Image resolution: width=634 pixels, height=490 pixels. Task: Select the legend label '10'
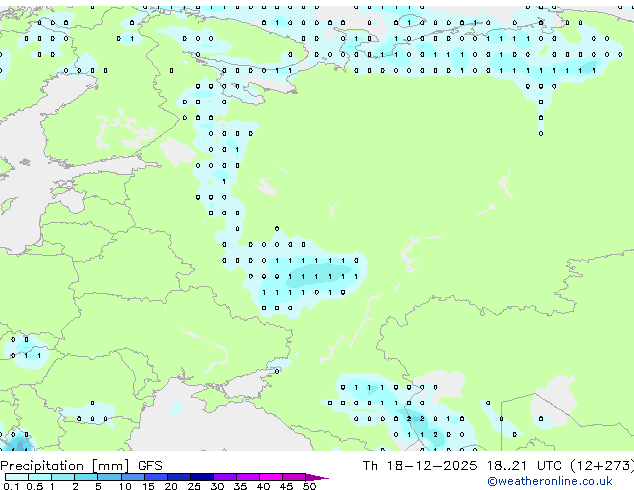tap(125, 486)
